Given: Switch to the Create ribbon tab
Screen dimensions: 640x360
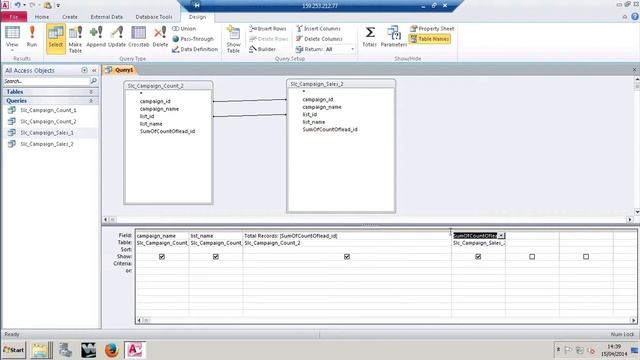Looking at the screenshot, I should [70, 17].
